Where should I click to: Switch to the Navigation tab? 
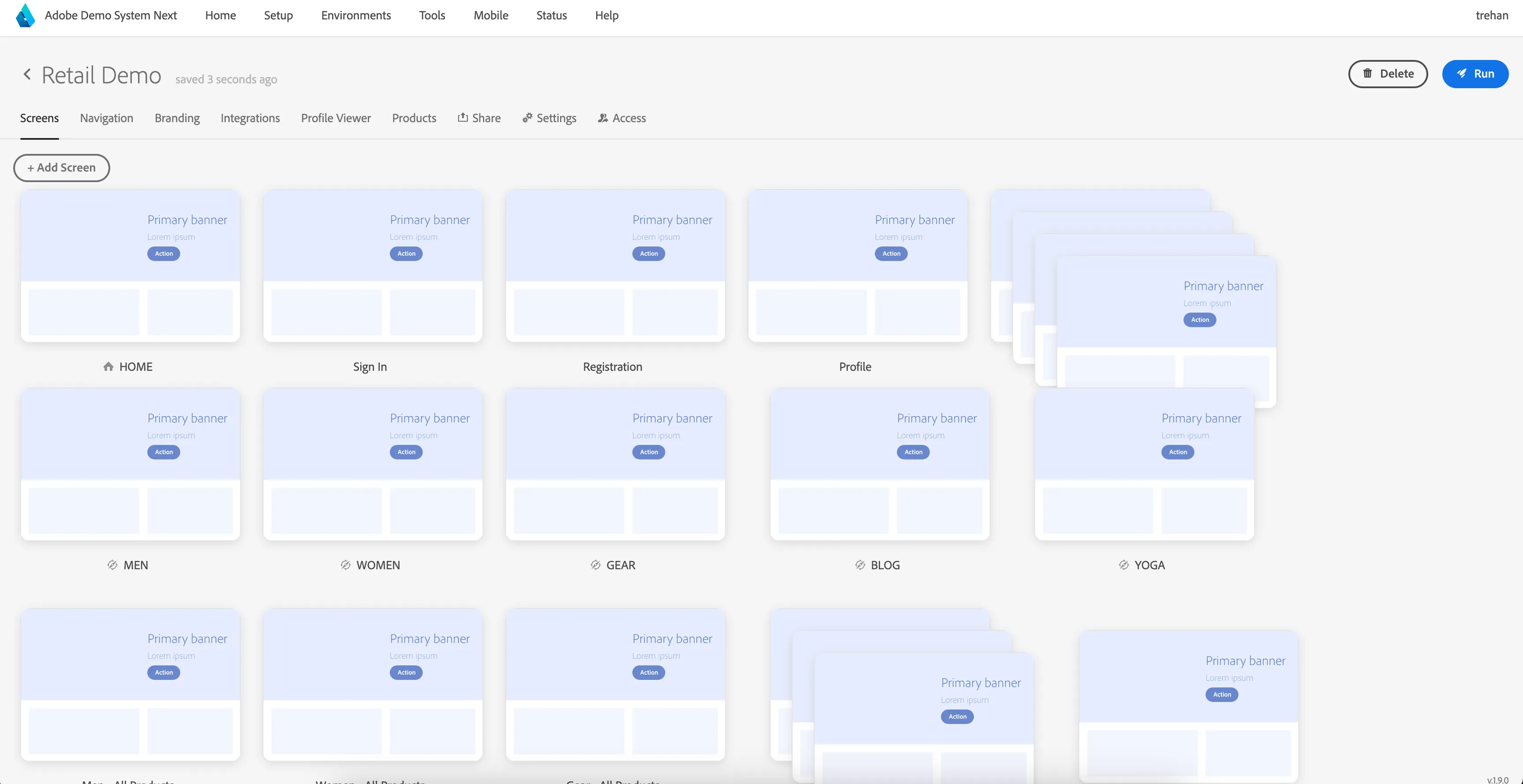(106, 118)
